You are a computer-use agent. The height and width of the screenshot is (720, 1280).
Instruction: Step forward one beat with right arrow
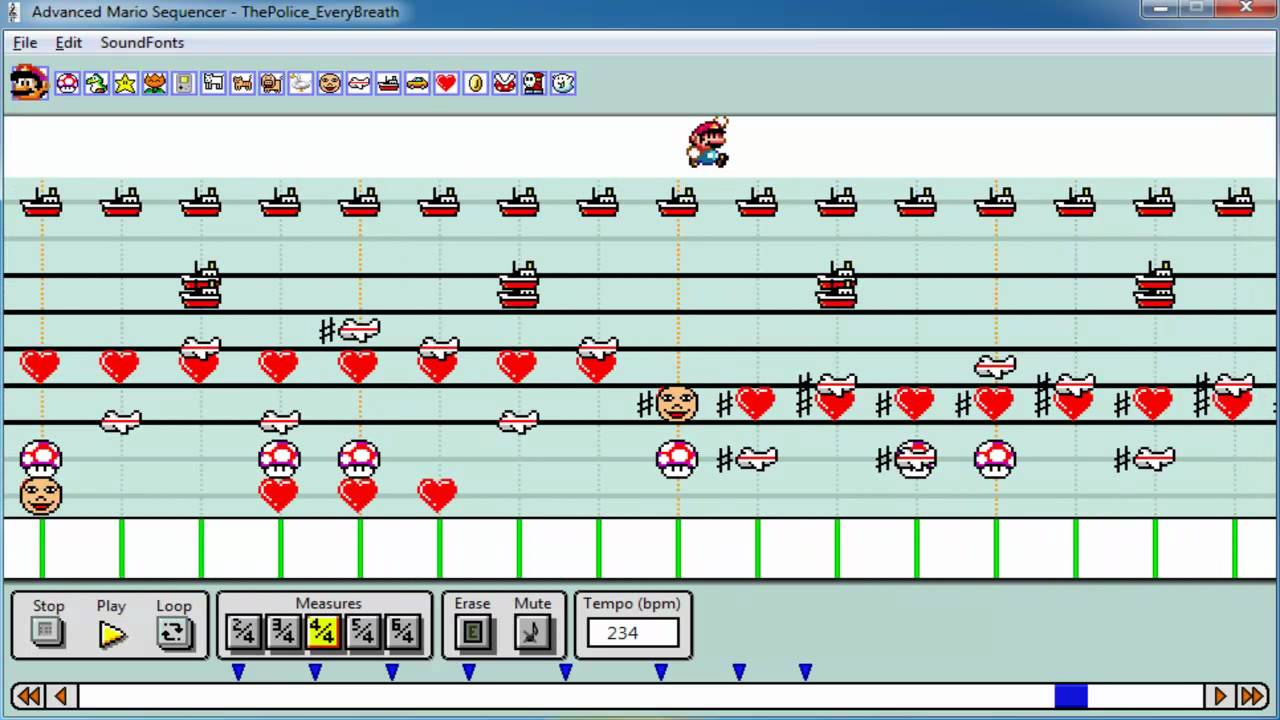(x=1220, y=696)
